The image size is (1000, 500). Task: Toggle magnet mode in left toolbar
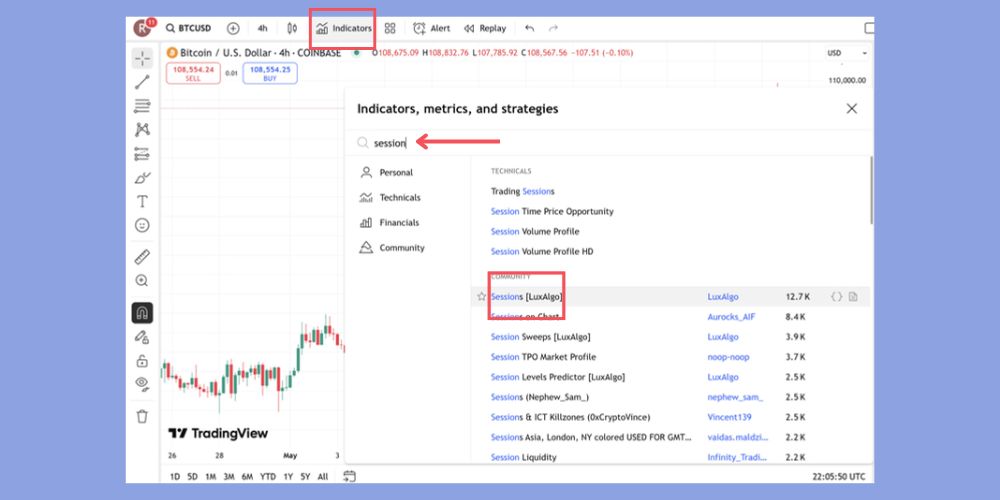pos(142,313)
